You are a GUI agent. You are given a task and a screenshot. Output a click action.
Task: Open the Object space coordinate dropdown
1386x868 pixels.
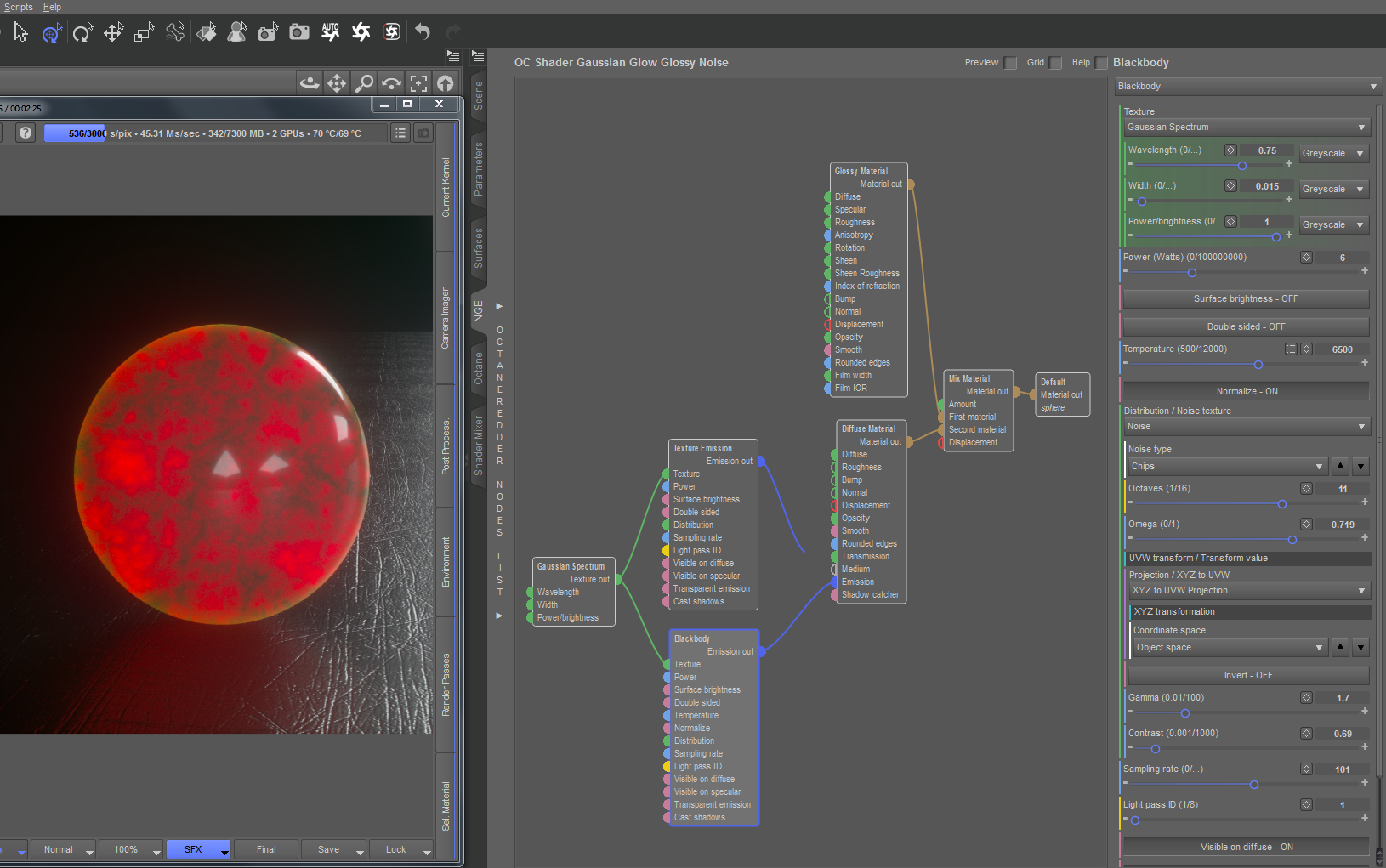1230,648
